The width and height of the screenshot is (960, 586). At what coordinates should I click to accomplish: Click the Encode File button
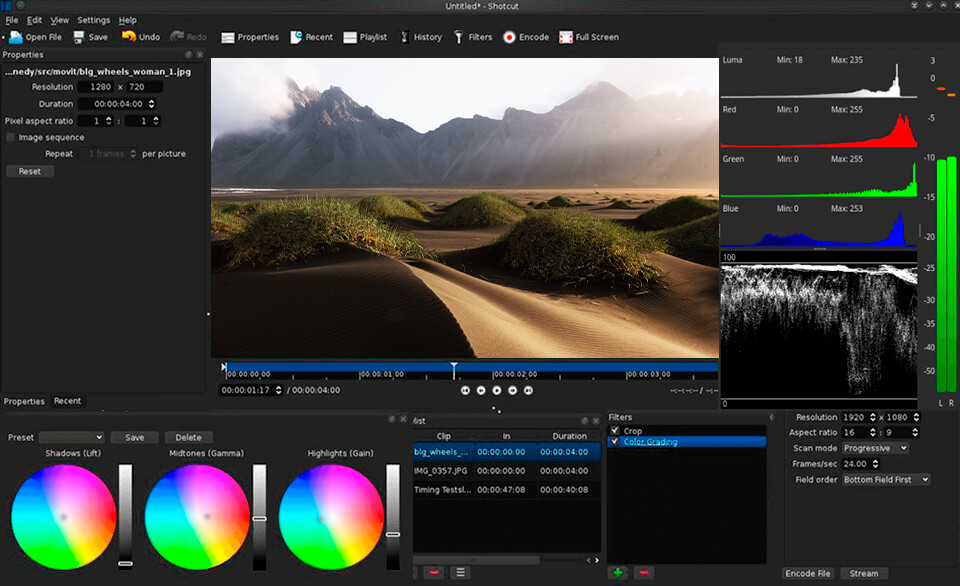(x=807, y=573)
